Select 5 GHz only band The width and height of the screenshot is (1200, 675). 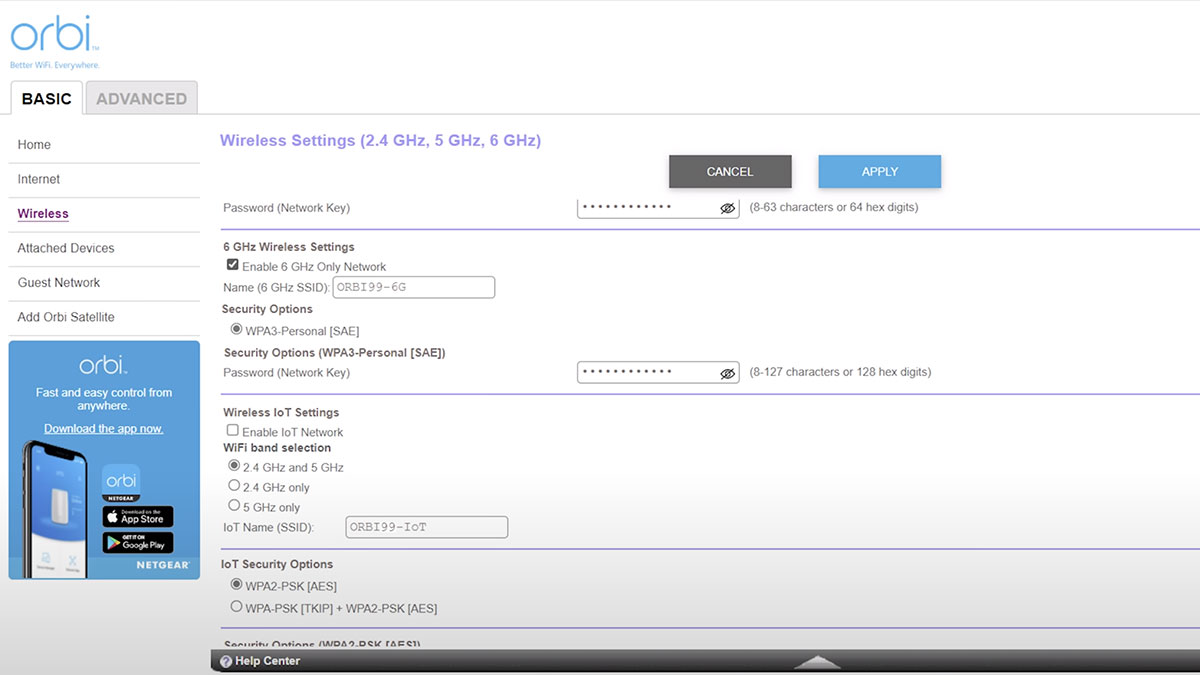pyautogui.click(x=234, y=506)
